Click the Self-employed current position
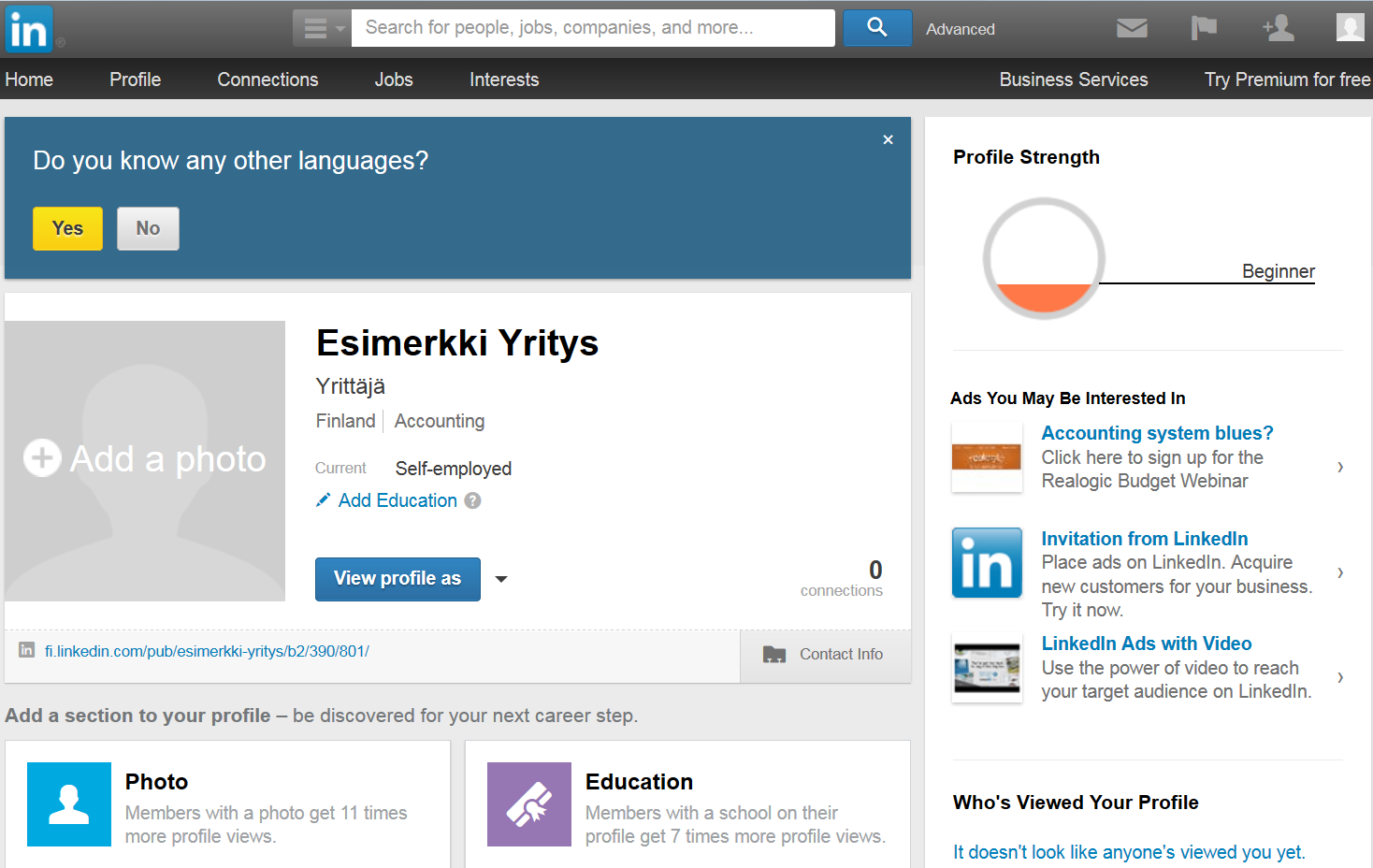Screen dimensions: 1373x868 coord(454,469)
